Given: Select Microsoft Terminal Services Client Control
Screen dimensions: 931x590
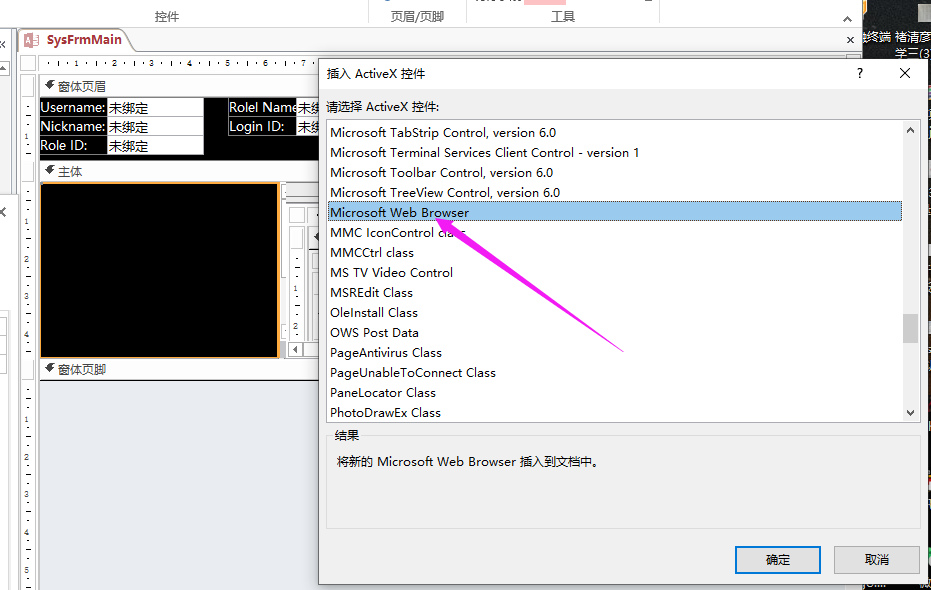Looking at the screenshot, I should [x=615, y=153].
